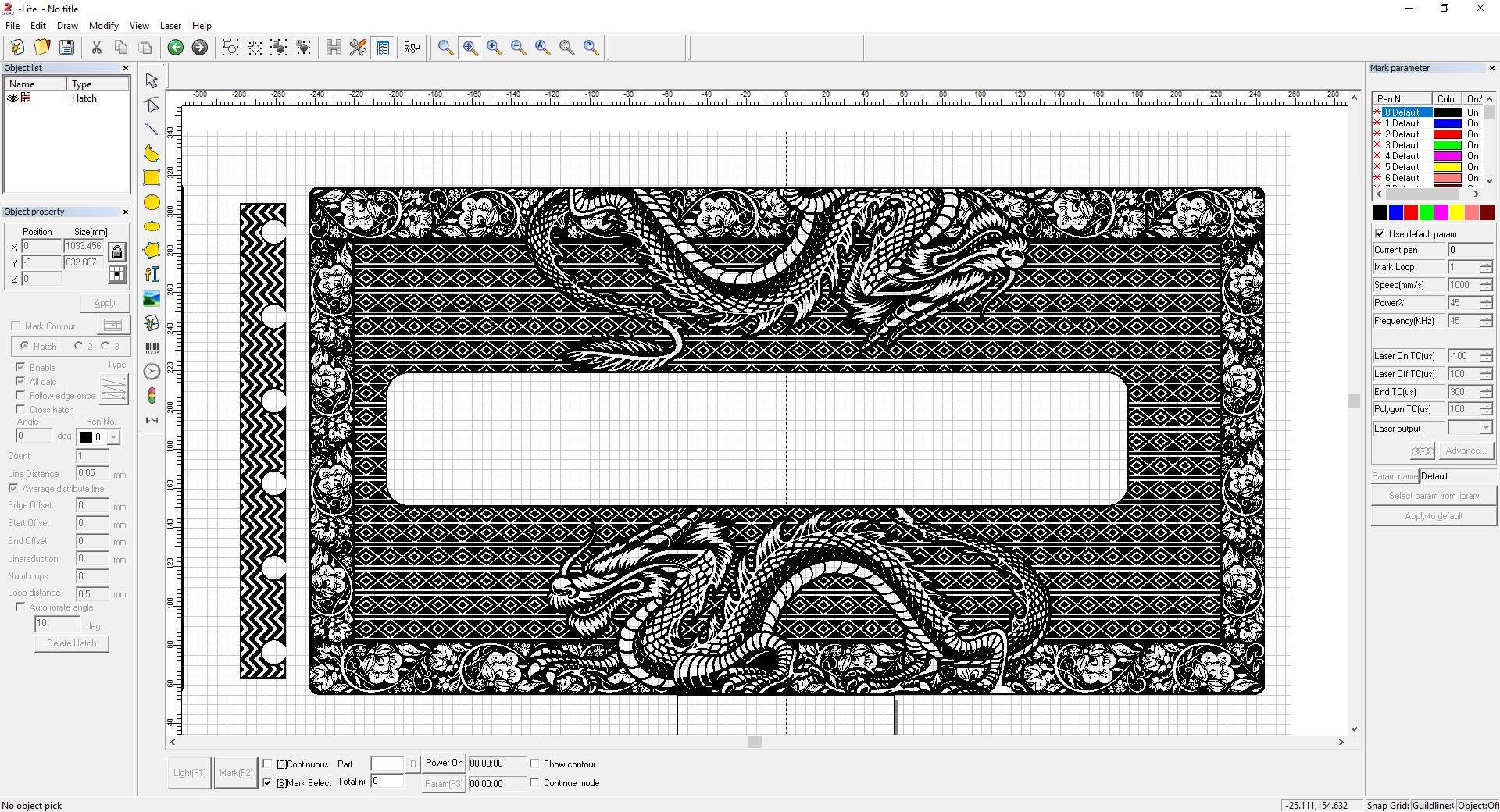Enable the Mark Contour checkbox
Viewport: 1500px width, 812px height.
pos(16,326)
